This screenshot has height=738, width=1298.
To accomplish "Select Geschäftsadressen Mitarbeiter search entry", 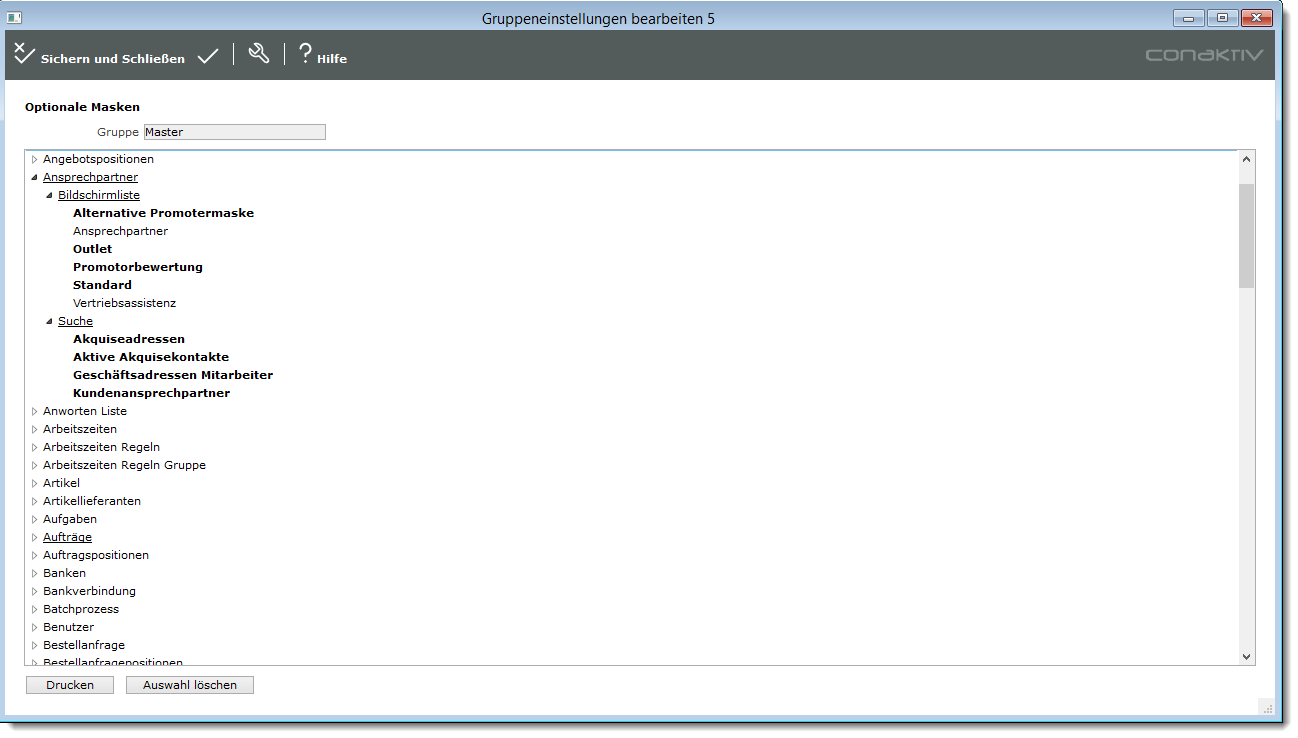I will pos(172,375).
